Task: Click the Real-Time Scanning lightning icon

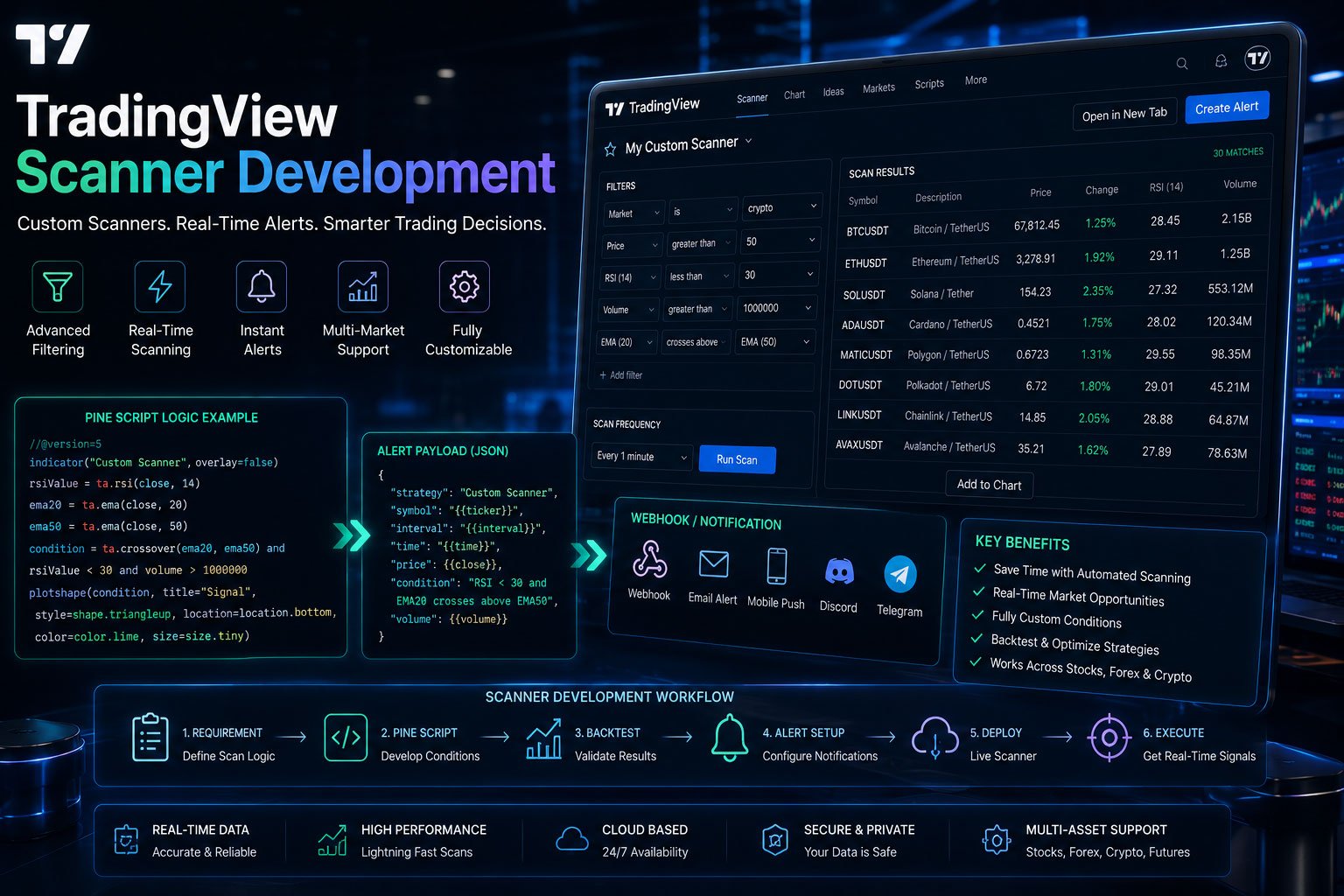Action: [160, 286]
